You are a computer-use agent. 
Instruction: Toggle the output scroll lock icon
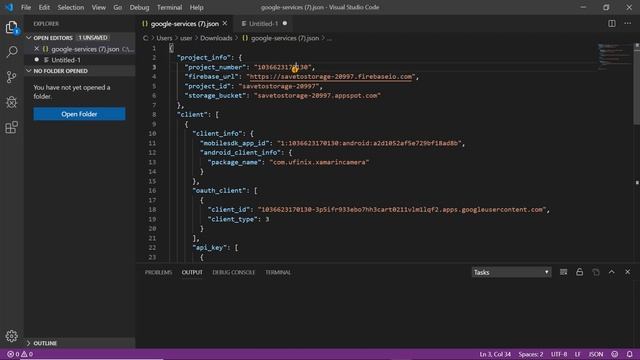pos(579,272)
